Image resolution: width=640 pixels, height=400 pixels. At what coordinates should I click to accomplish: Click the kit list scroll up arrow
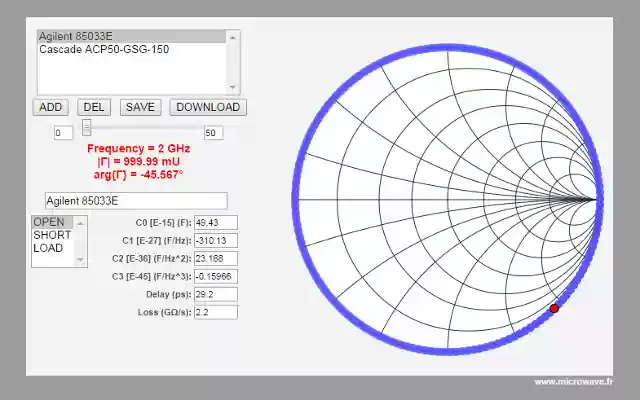pos(233,38)
